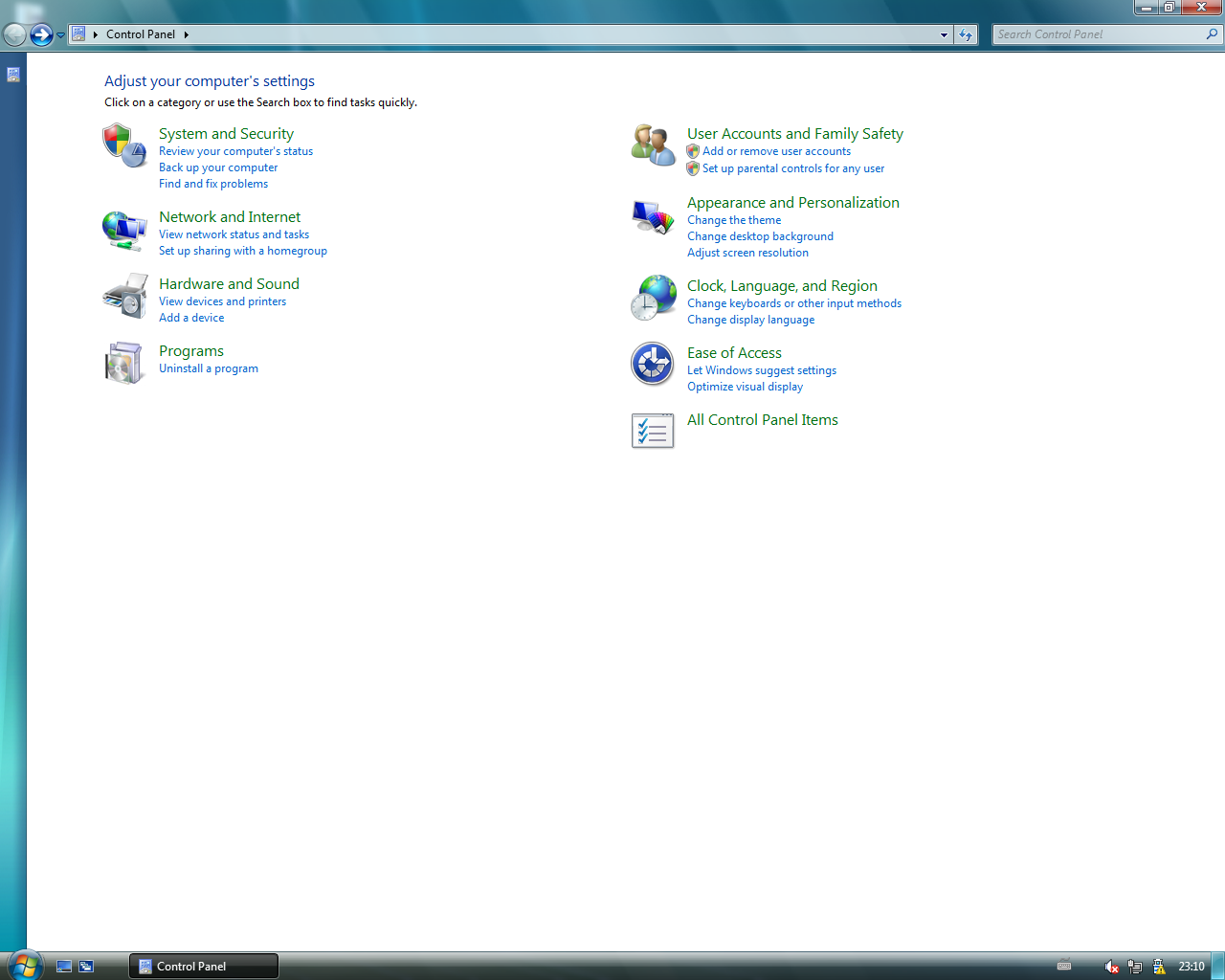Image resolution: width=1225 pixels, height=980 pixels.
Task: Click the muted volume tray icon
Action: coord(1110,967)
